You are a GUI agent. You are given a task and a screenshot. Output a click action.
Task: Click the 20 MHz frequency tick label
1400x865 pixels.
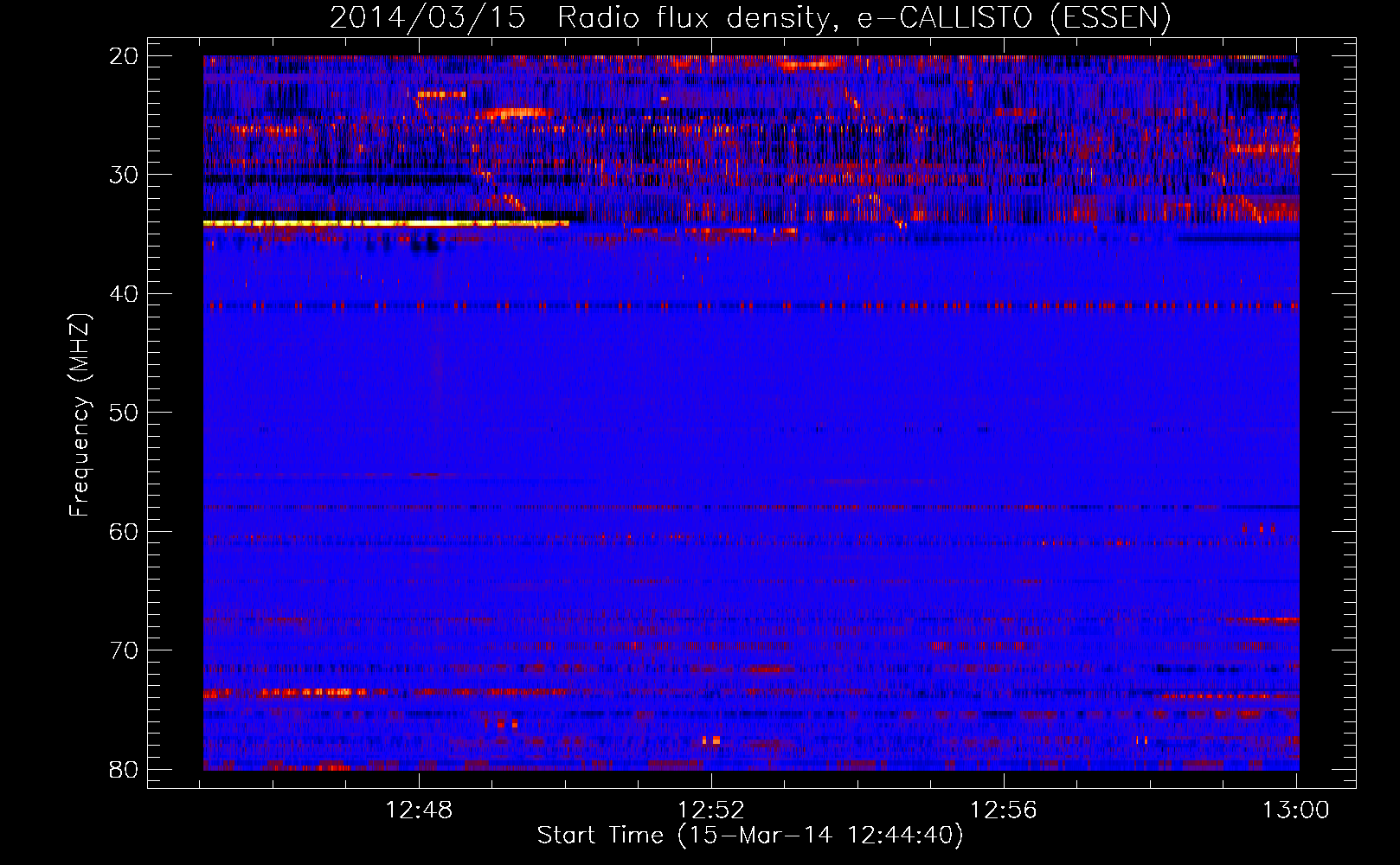124,56
